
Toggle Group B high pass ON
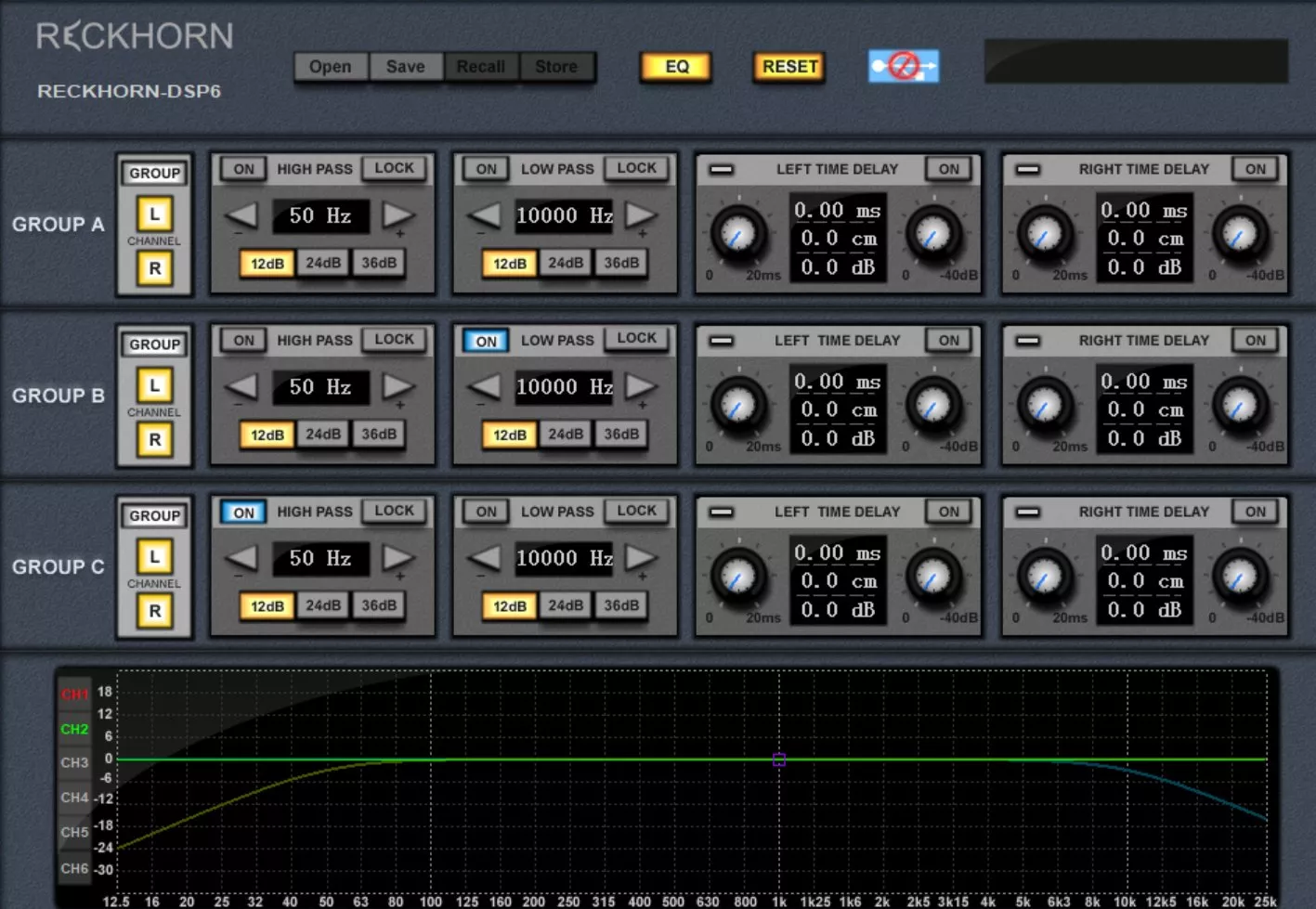tap(243, 341)
